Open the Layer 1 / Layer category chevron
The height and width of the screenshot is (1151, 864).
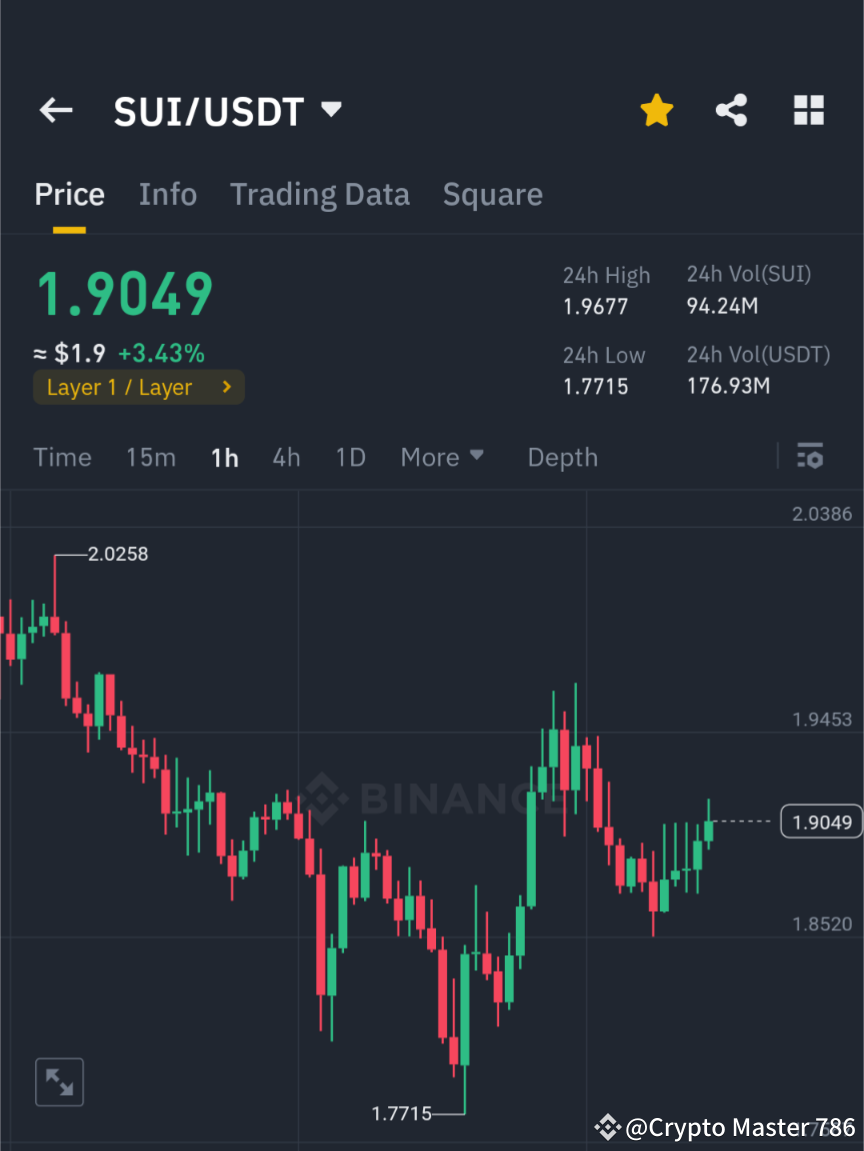point(226,387)
